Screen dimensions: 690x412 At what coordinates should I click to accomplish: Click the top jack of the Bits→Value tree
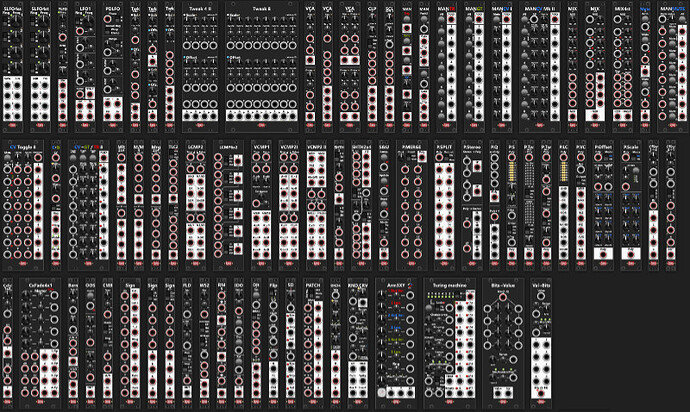[x=503, y=298]
